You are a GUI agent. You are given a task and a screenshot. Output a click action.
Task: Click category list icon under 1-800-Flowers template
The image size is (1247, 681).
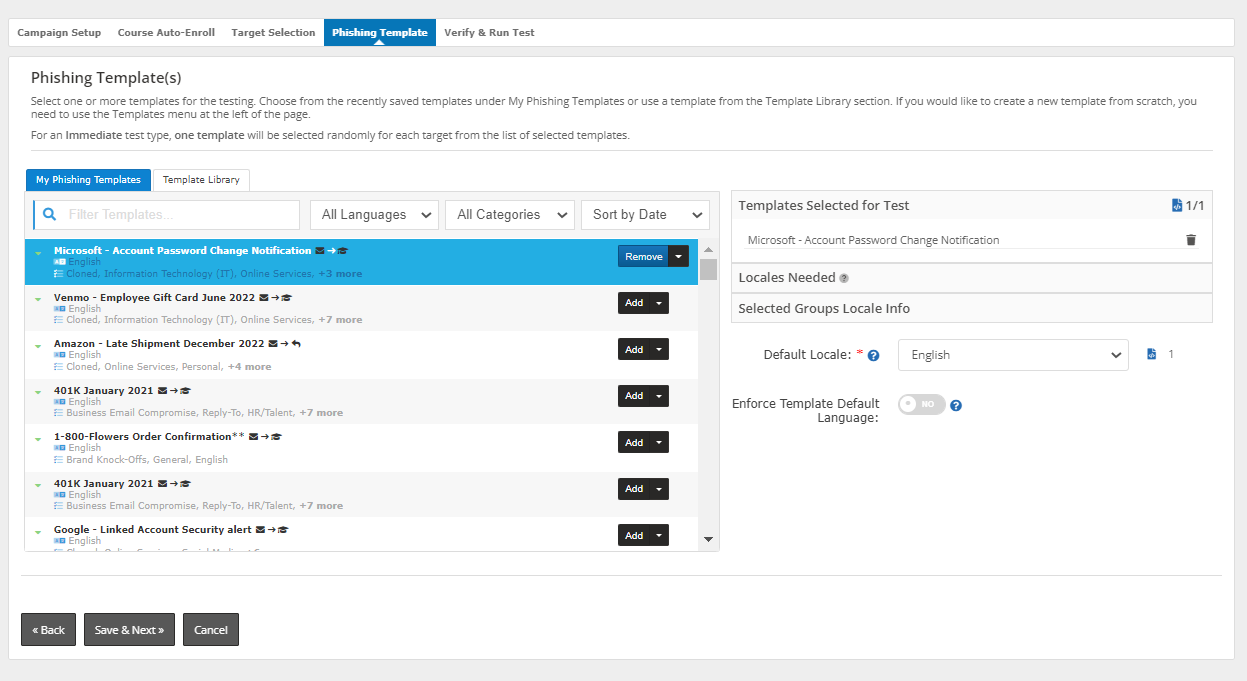click(59, 460)
